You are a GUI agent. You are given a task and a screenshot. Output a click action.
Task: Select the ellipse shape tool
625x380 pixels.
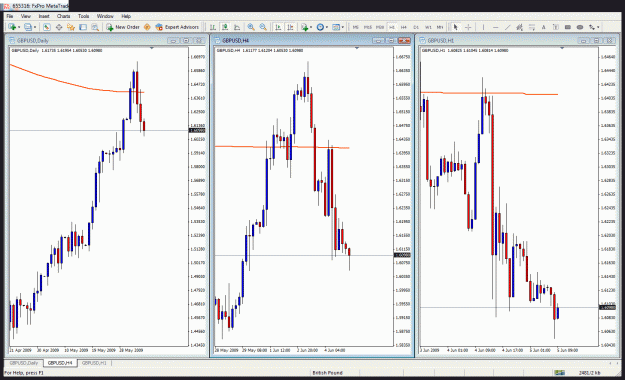point(580,27)
